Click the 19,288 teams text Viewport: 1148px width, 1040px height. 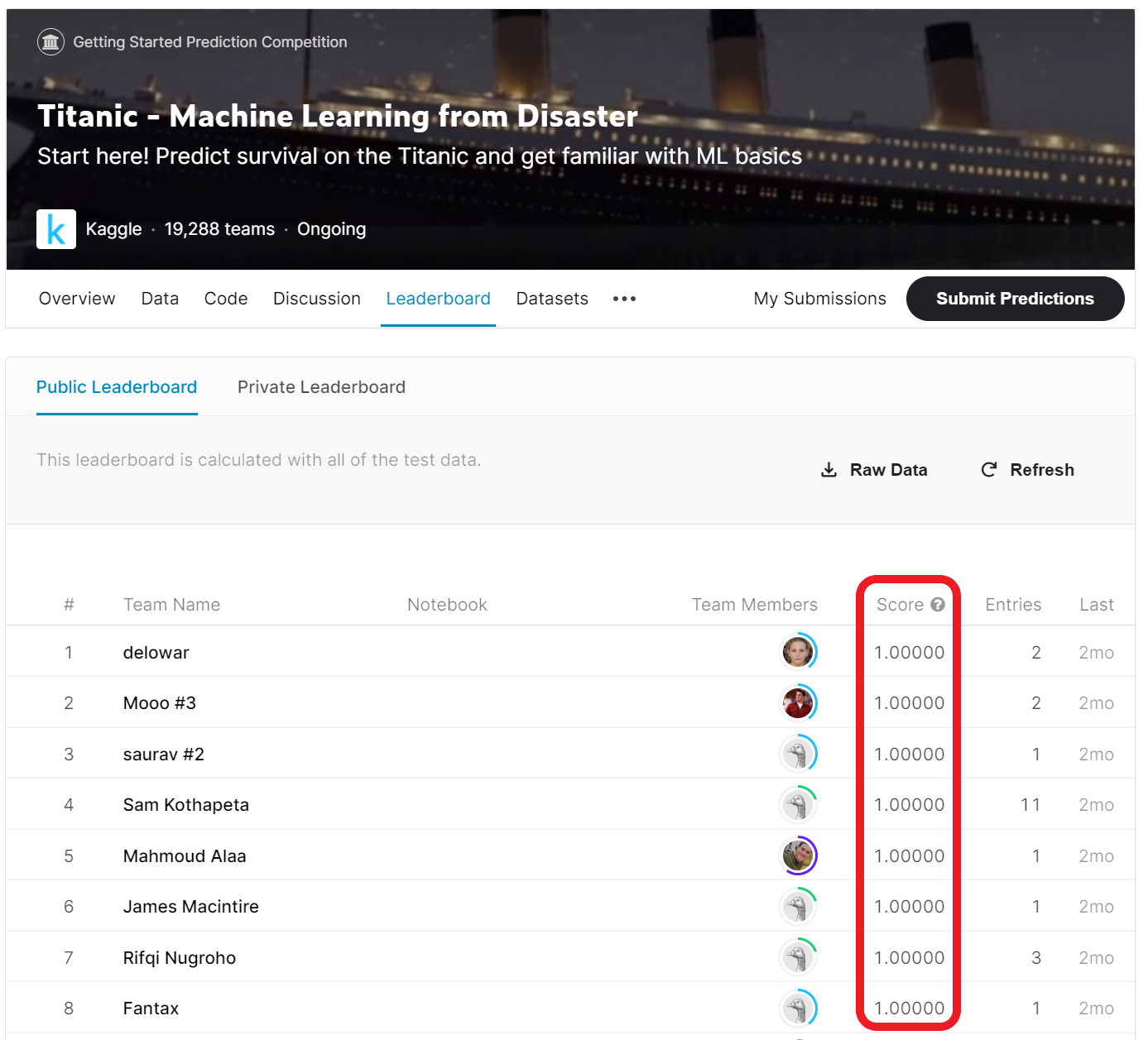[219, 229]
